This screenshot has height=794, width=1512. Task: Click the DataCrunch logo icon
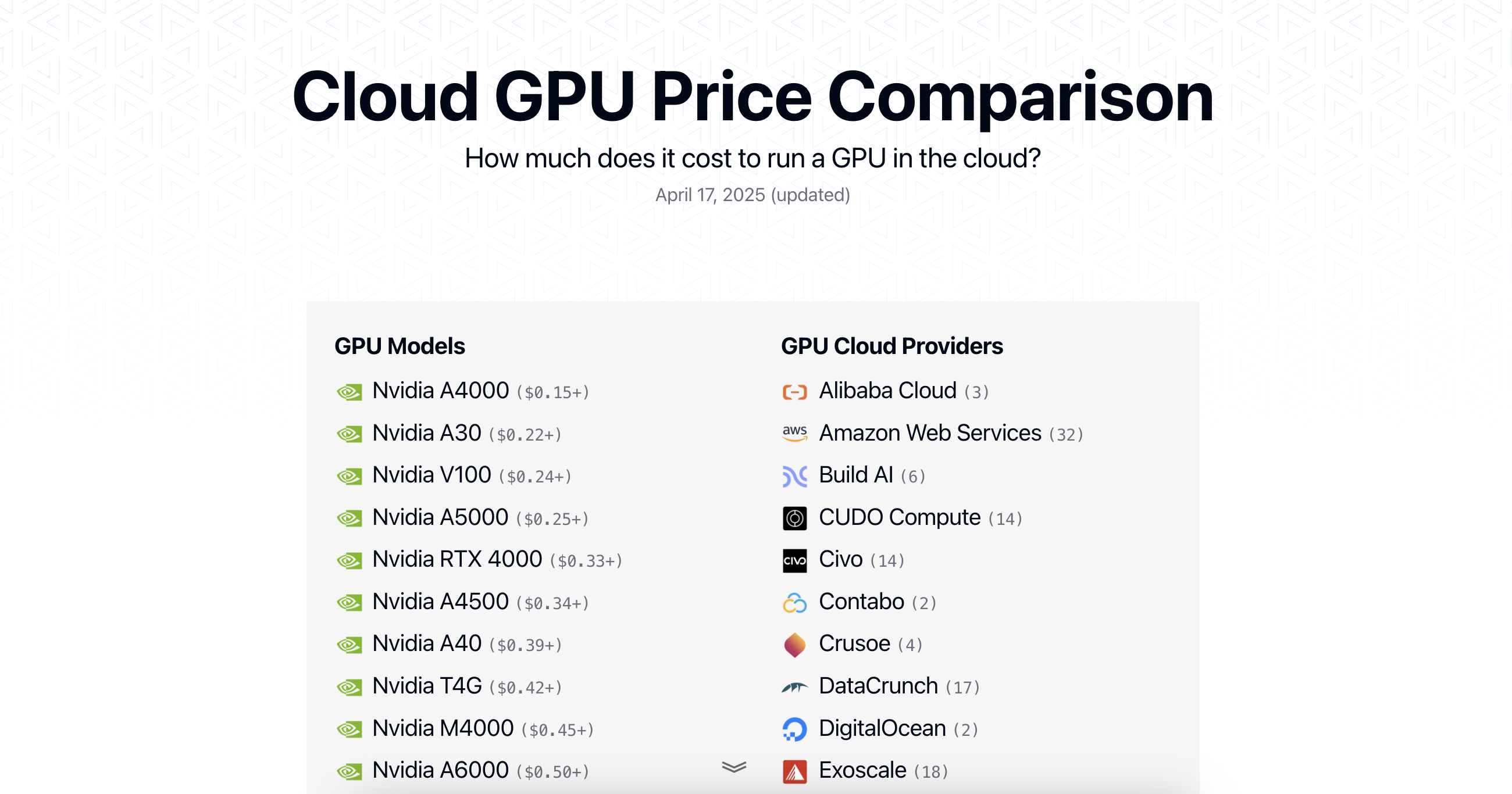coord(795,687)
